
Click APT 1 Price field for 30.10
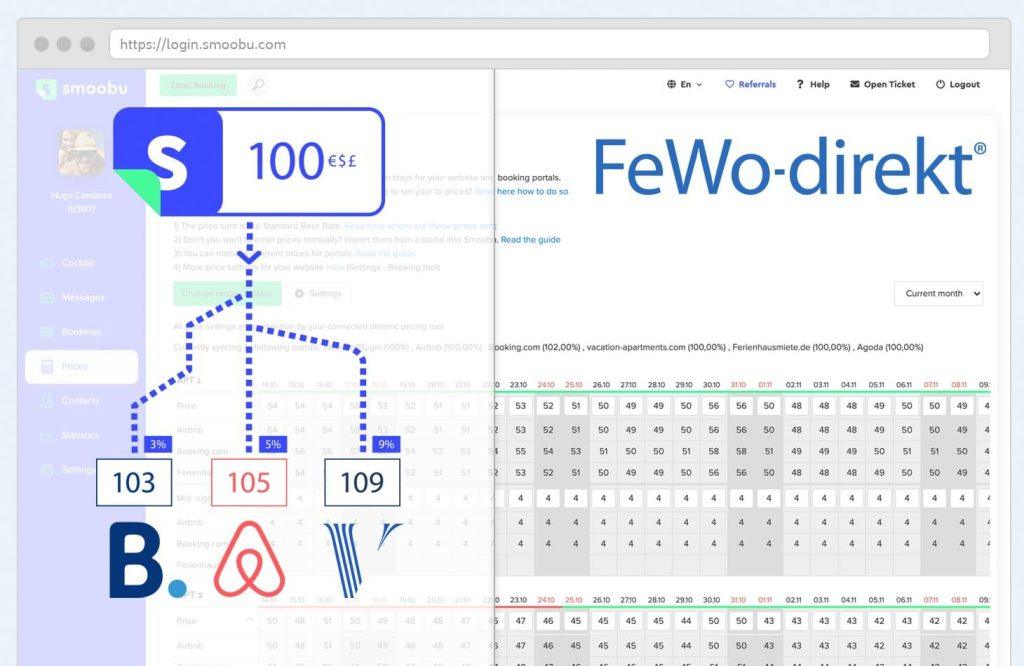tap(714, 405)
